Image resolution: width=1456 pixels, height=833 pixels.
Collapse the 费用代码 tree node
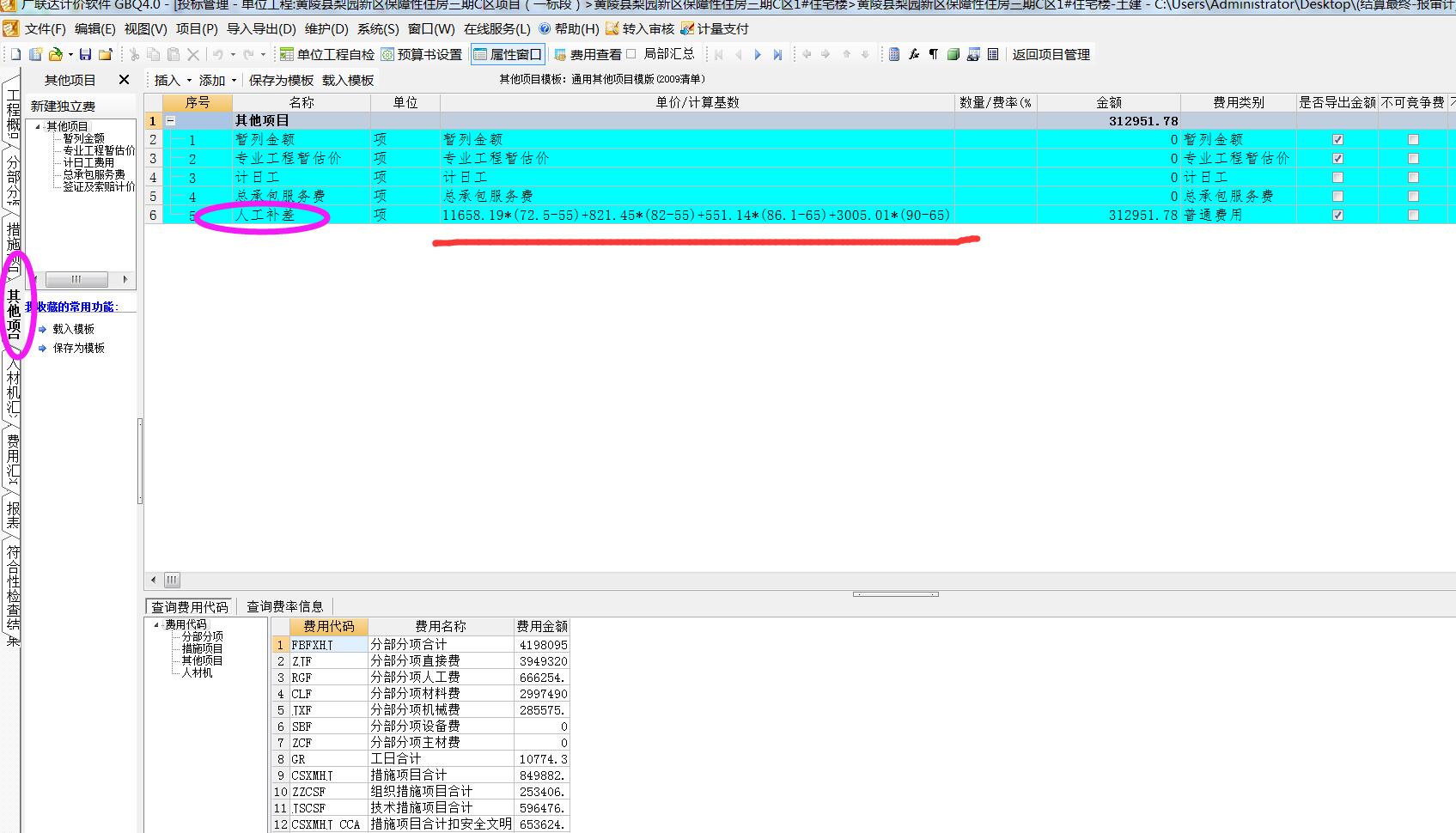click(156, 624)
